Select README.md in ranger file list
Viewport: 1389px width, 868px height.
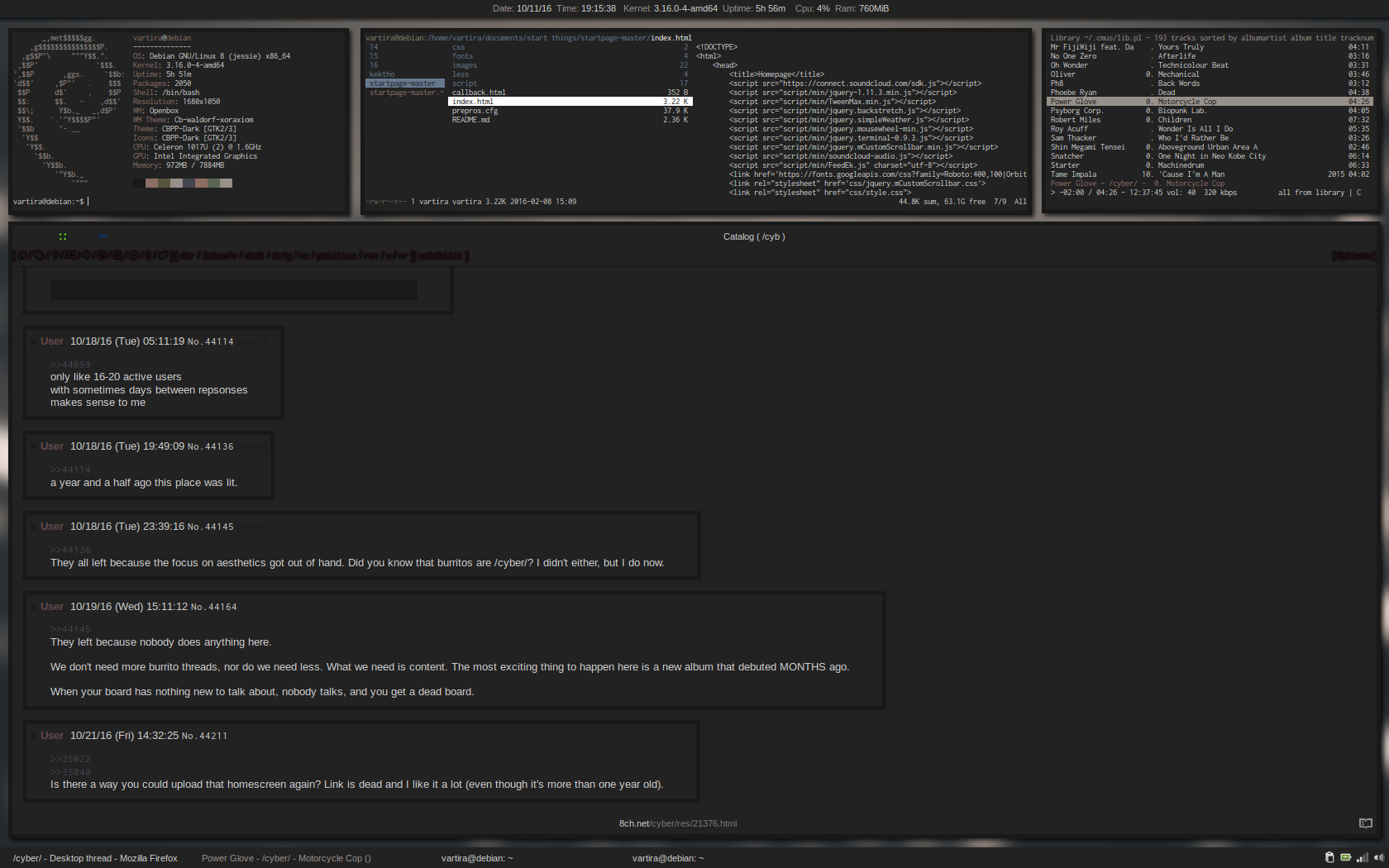coord(570,120)
